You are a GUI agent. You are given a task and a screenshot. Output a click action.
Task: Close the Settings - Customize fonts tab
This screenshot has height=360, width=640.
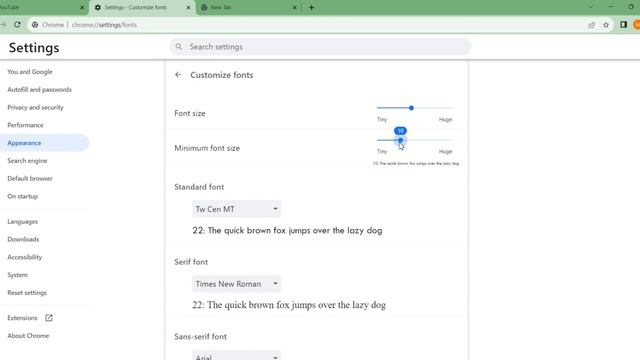[188, 7]
